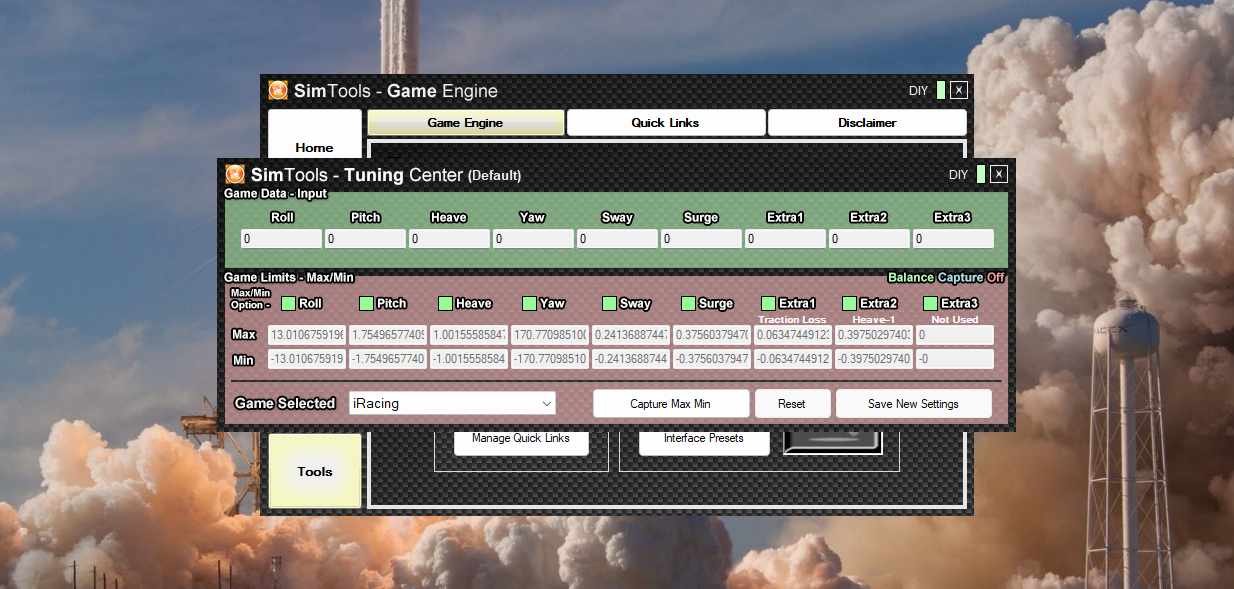Click the Pitch game data input field
The image size is (1234, 589).
(x=366, y=240)
